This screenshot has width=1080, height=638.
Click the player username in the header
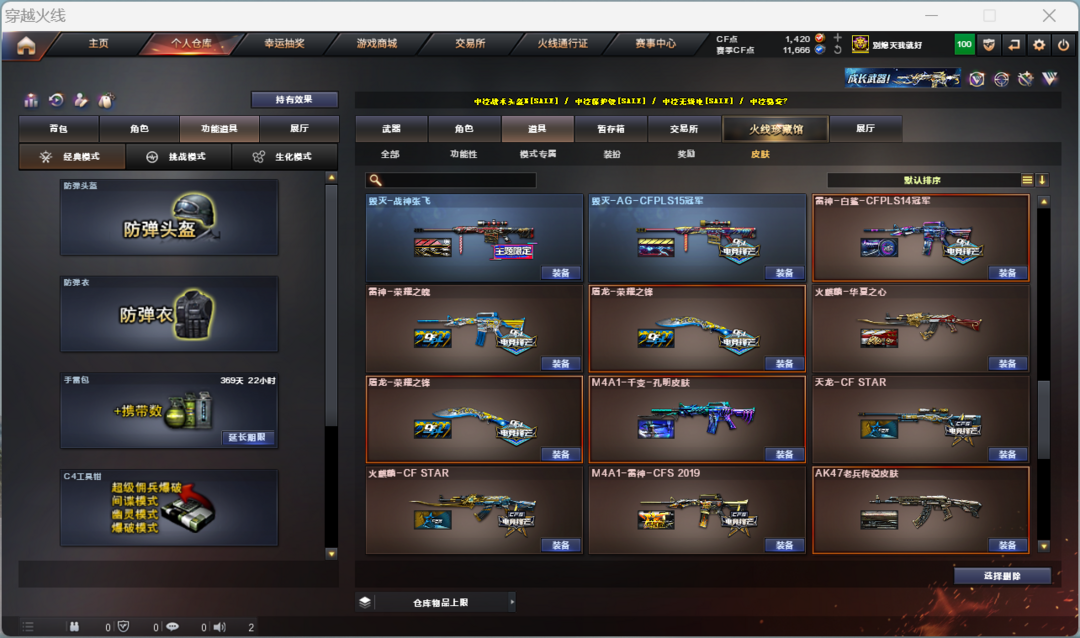coord(897,45)
